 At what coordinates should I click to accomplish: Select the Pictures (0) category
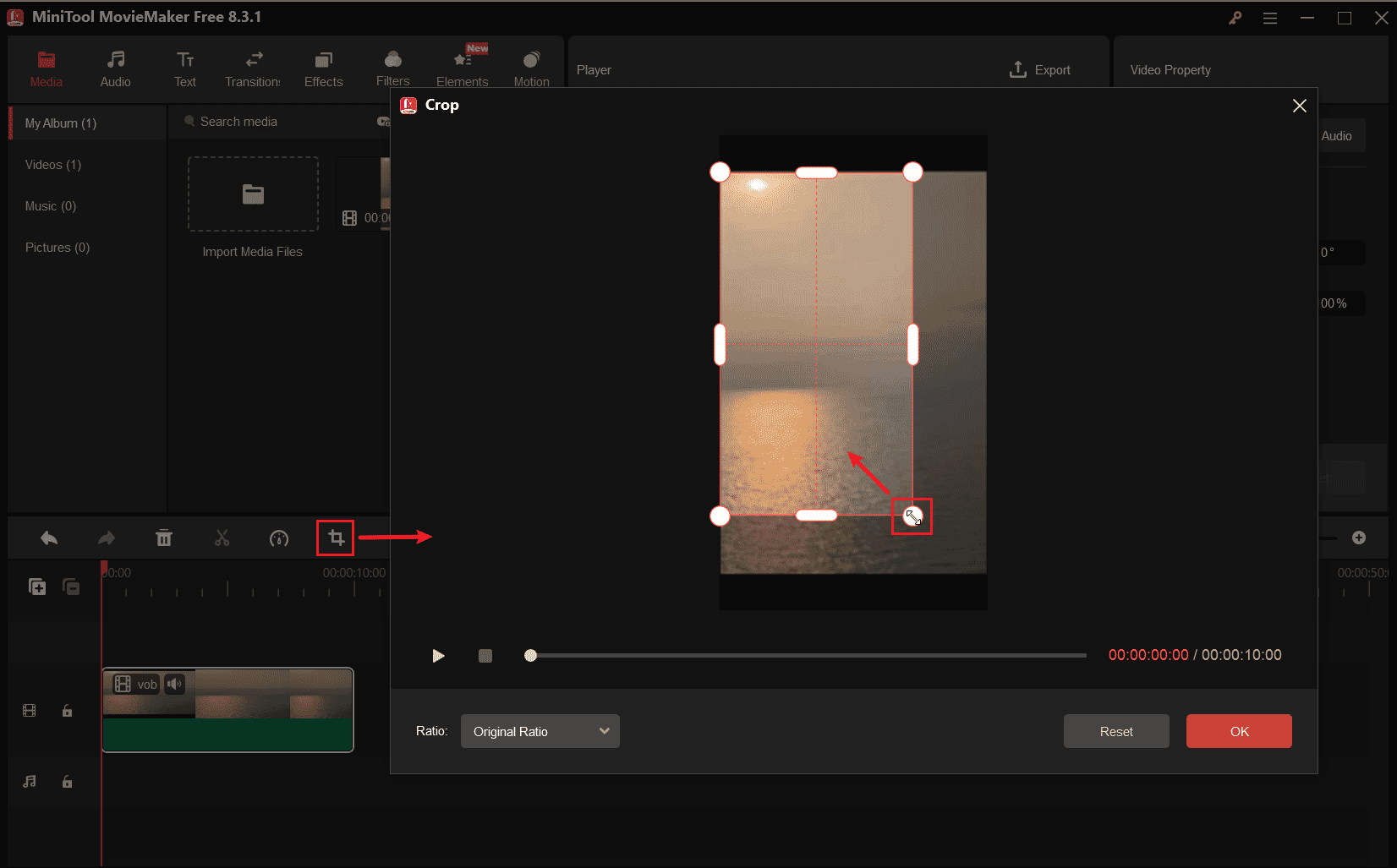[x=58, y=248]
